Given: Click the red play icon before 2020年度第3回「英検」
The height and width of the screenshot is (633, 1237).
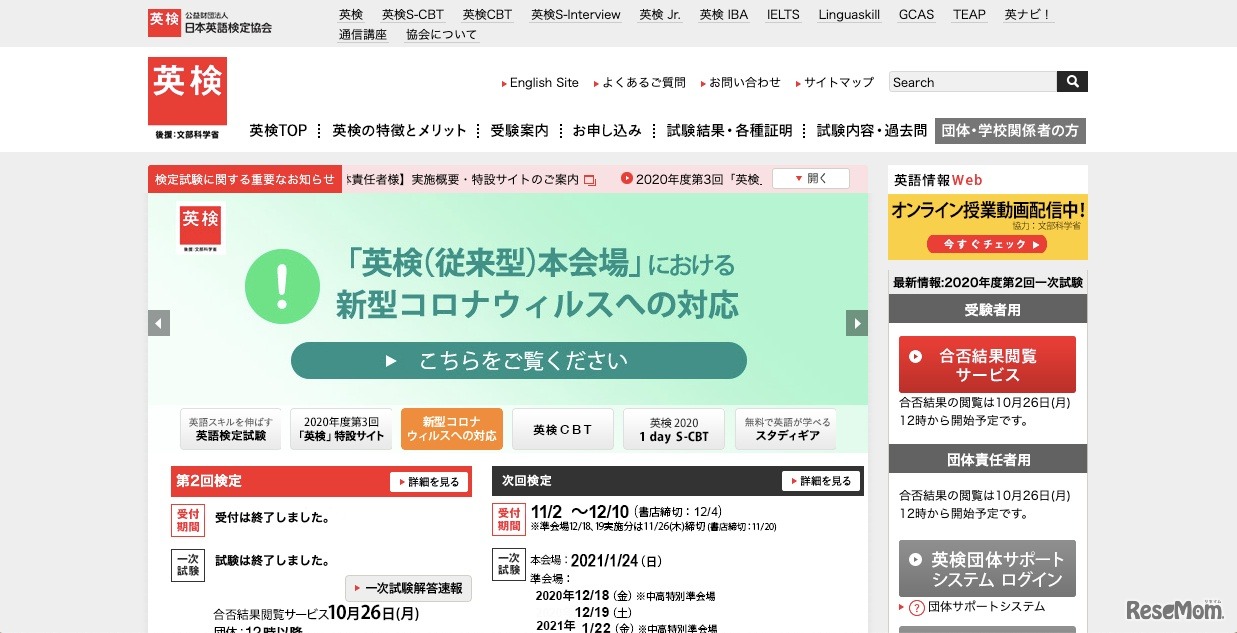Looking at the screenshot, I should click(x=625, y=179).
